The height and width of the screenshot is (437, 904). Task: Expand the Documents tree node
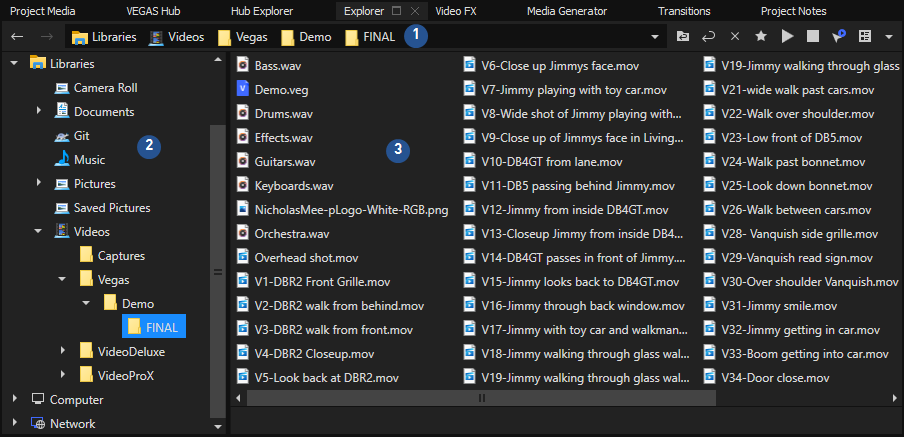tap(39, 111)
